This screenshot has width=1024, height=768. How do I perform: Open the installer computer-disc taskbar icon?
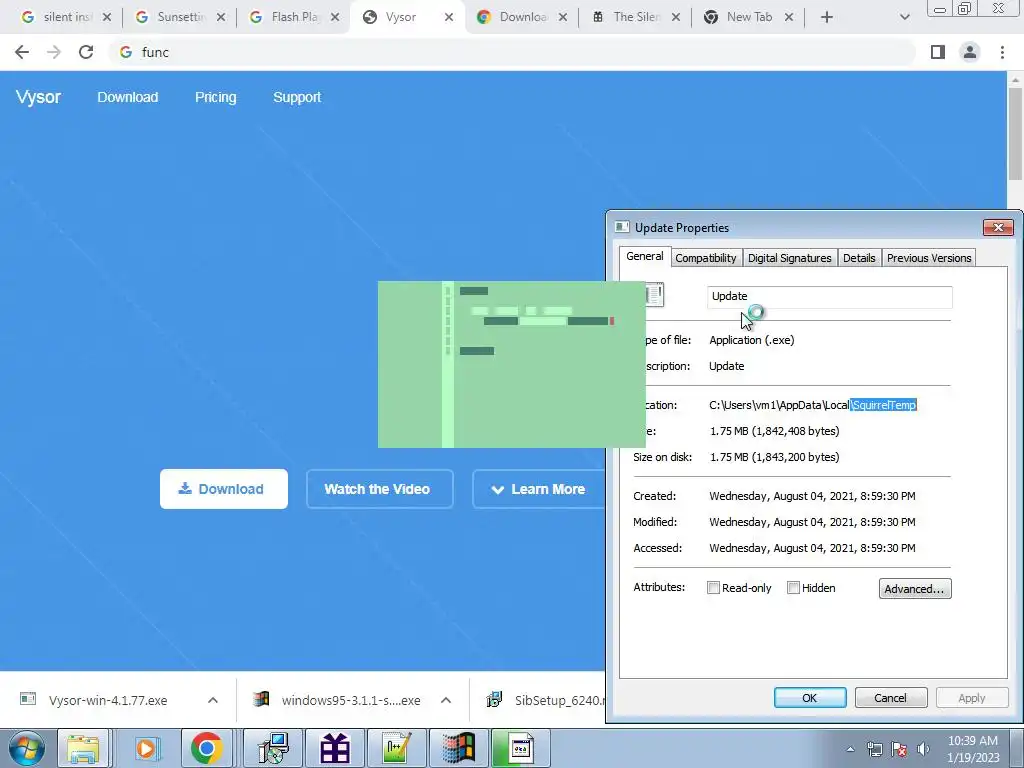tap(273, 748)
